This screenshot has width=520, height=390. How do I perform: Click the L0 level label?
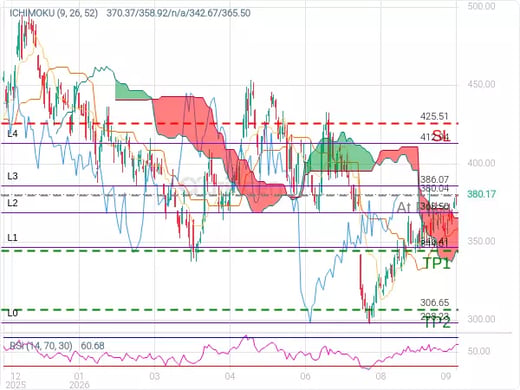click(13, 313)
